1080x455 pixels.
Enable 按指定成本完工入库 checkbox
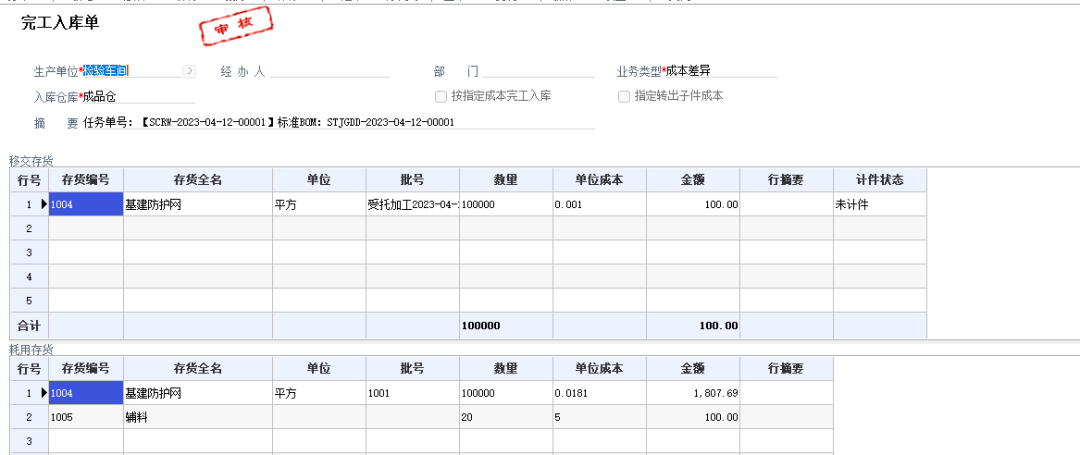click(441, 97)
